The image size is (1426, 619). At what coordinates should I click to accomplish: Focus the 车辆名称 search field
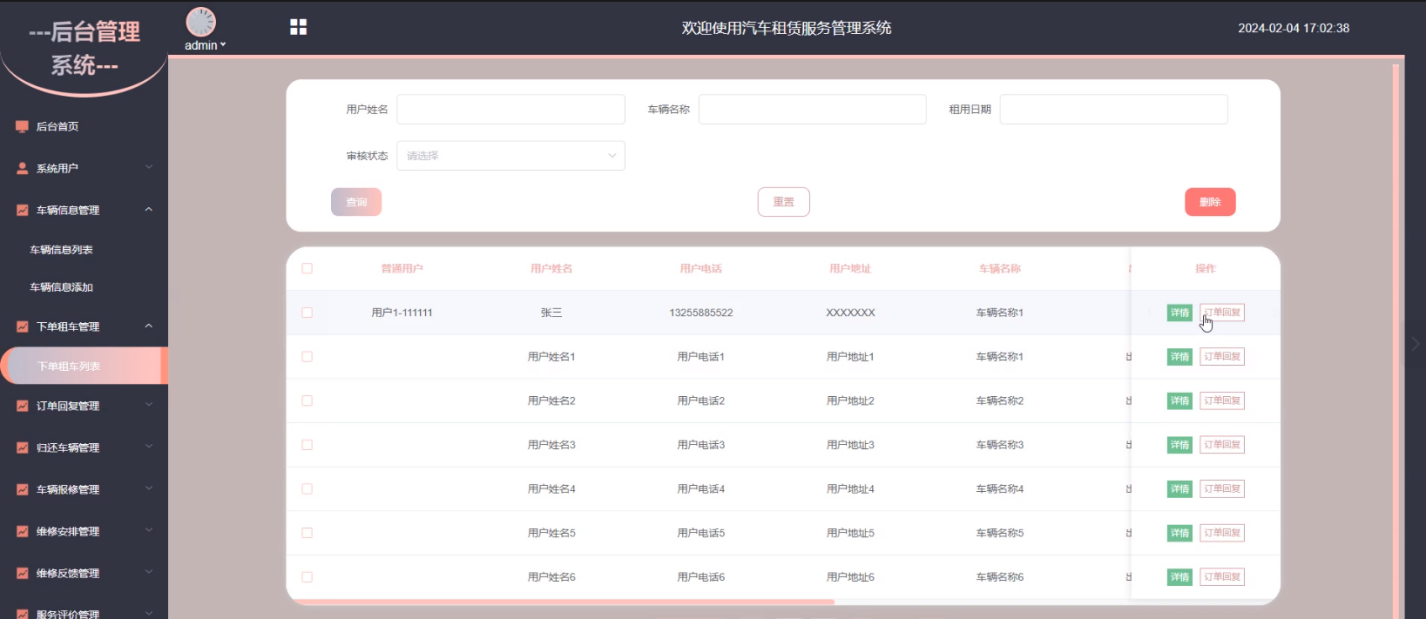812,109
